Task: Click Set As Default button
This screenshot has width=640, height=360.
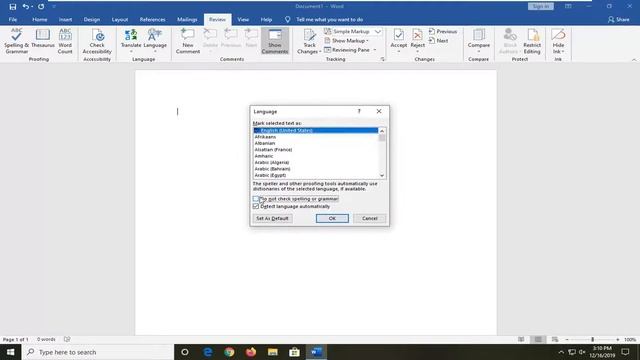Action: (272, 218)
